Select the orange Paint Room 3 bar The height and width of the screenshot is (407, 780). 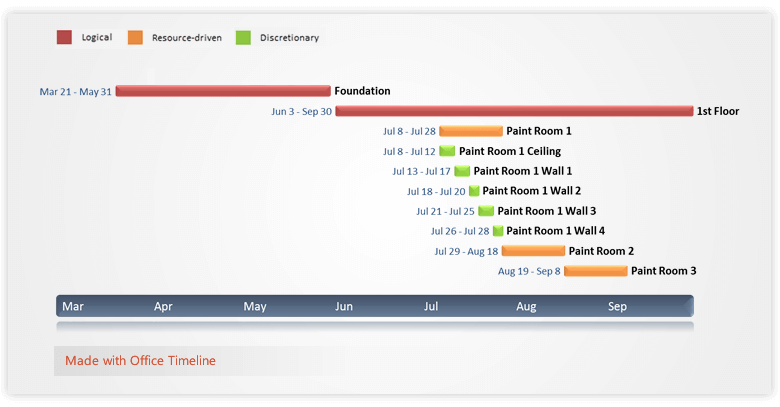596,271
